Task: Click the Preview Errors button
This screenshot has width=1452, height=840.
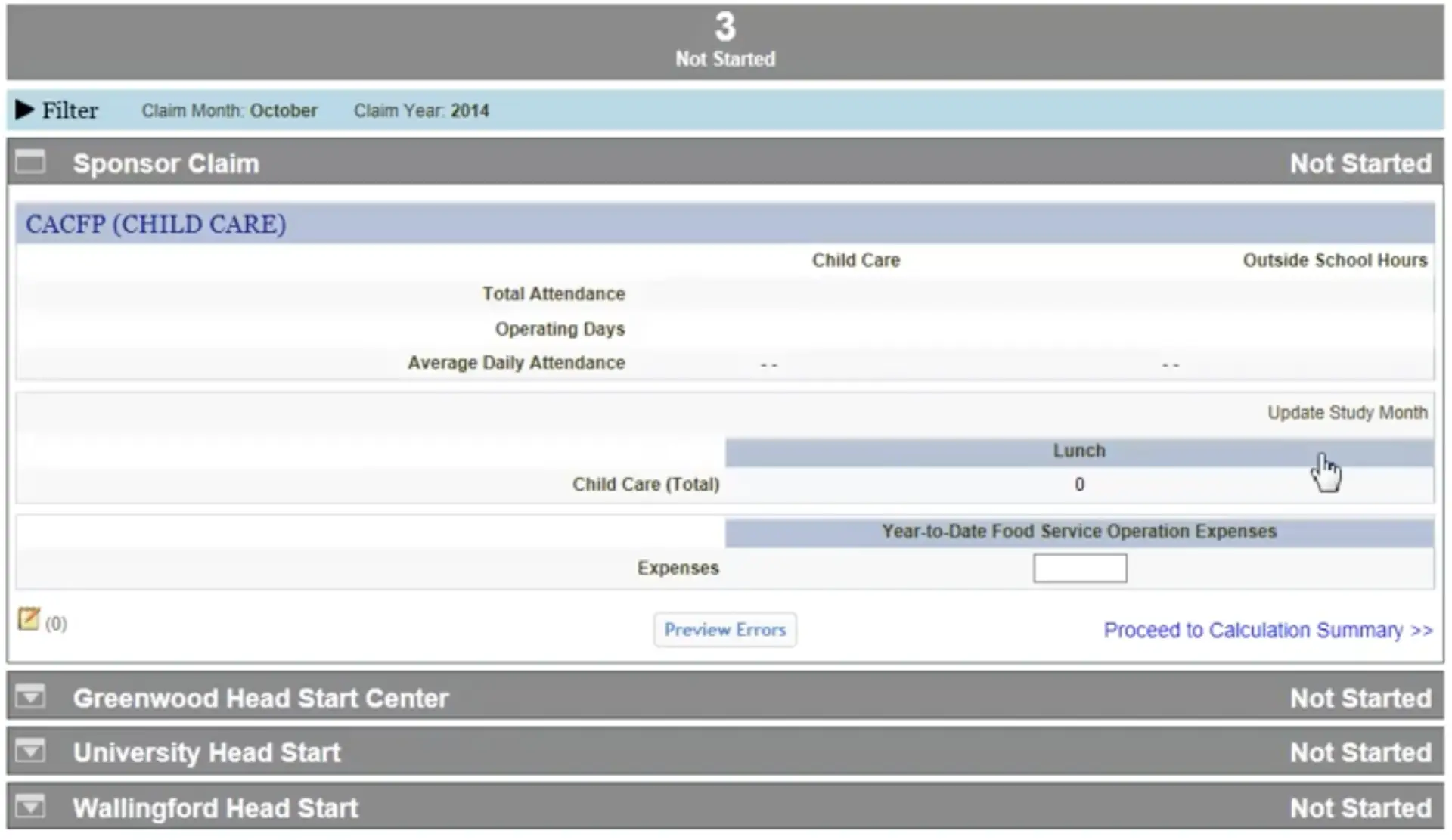Action: [724, 630]
